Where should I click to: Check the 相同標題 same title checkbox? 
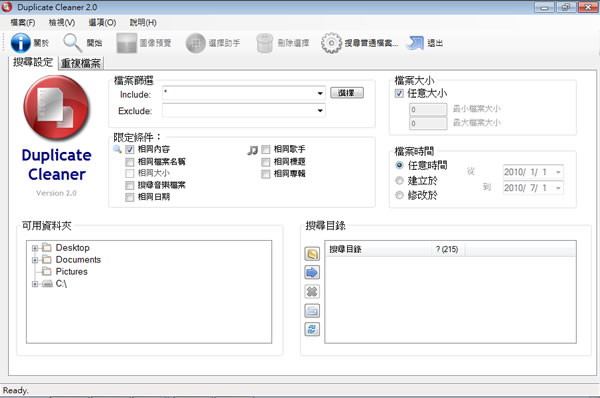coord(266,162)
